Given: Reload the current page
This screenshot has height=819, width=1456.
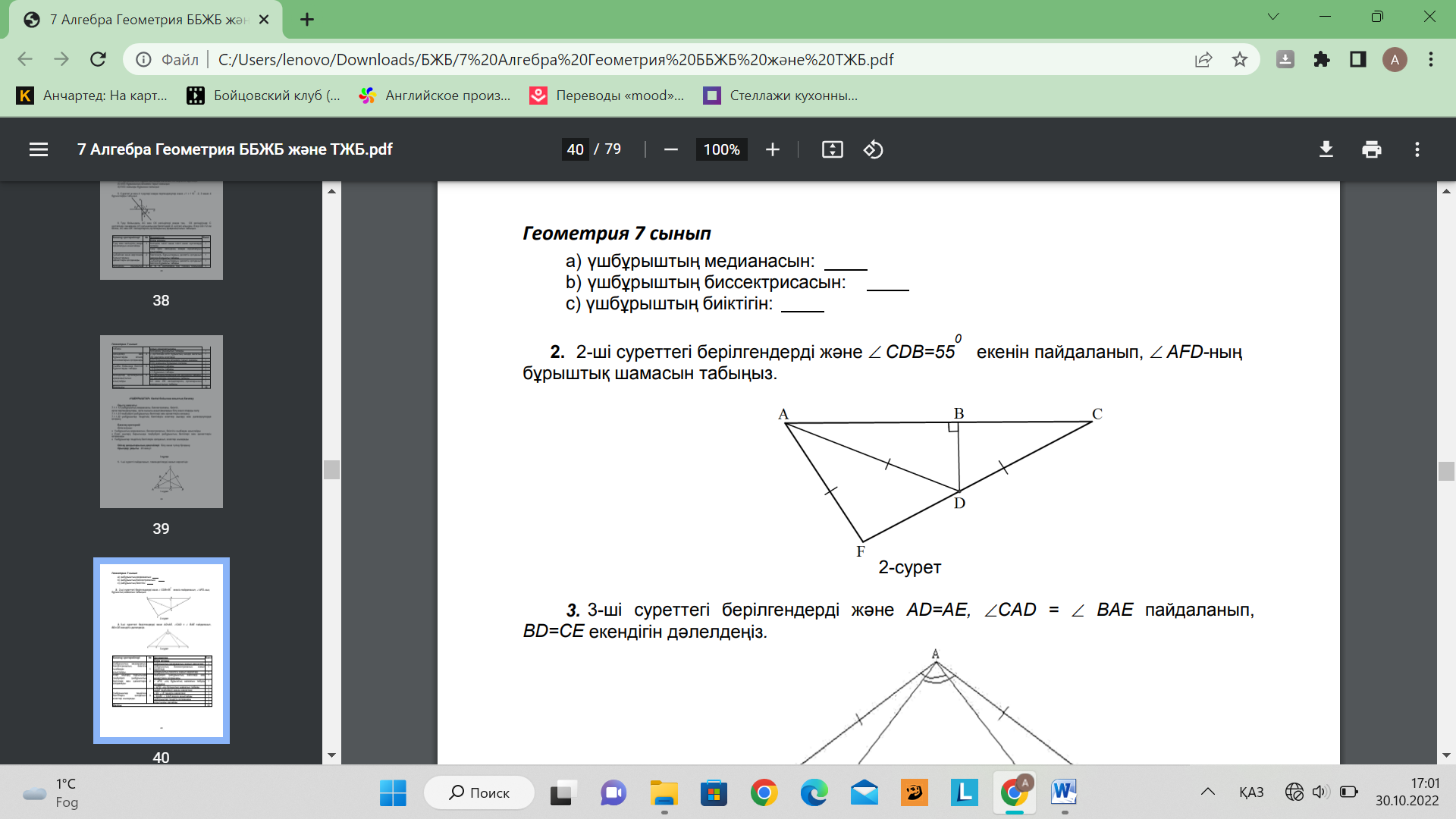Looking at the screenshot, I should (x=98, y=59).
